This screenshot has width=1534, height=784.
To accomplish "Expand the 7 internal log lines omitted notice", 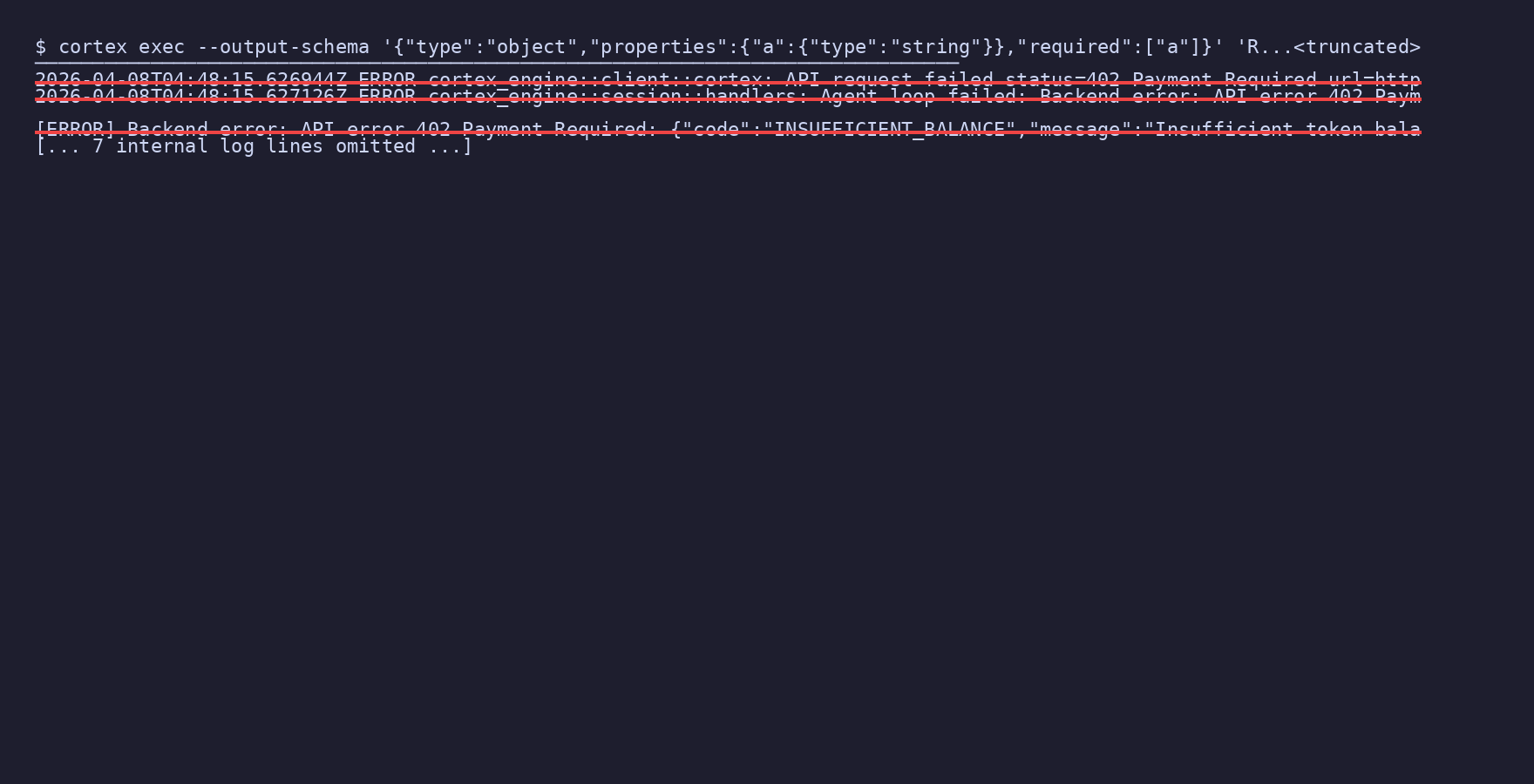I will [254, 146].
